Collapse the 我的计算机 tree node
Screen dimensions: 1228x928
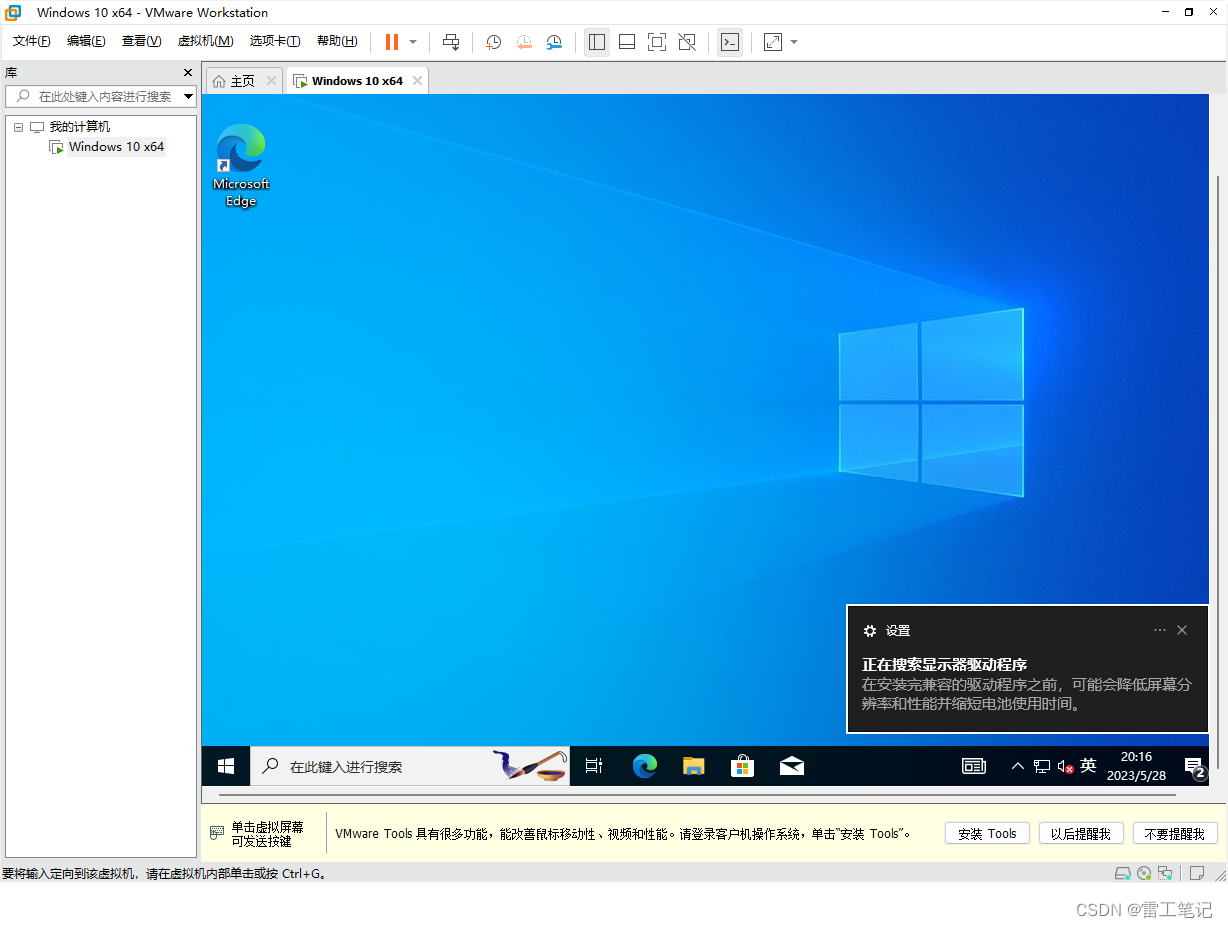[x=18, y=127]
